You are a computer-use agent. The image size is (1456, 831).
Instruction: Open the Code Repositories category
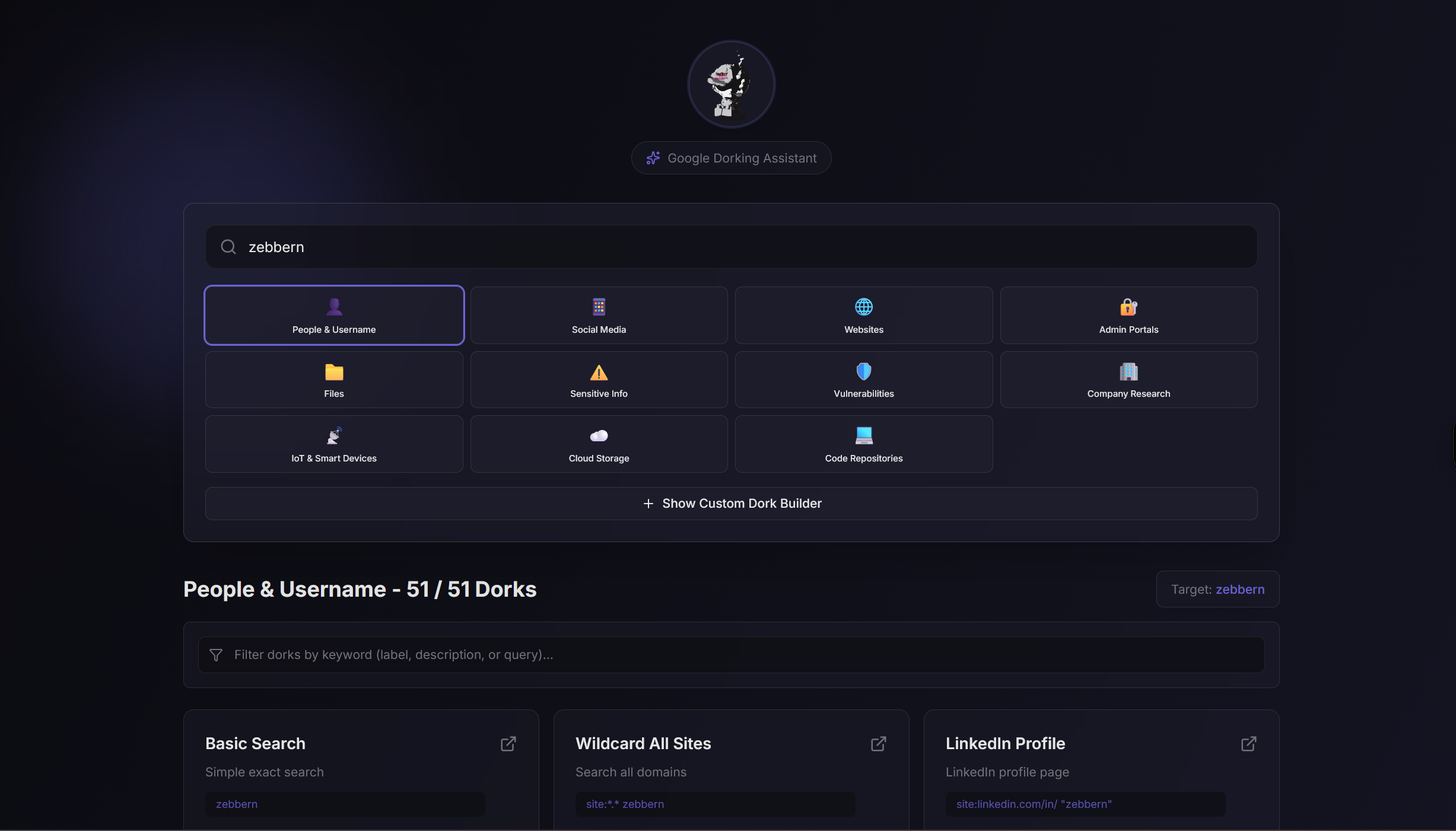point(863,444)
